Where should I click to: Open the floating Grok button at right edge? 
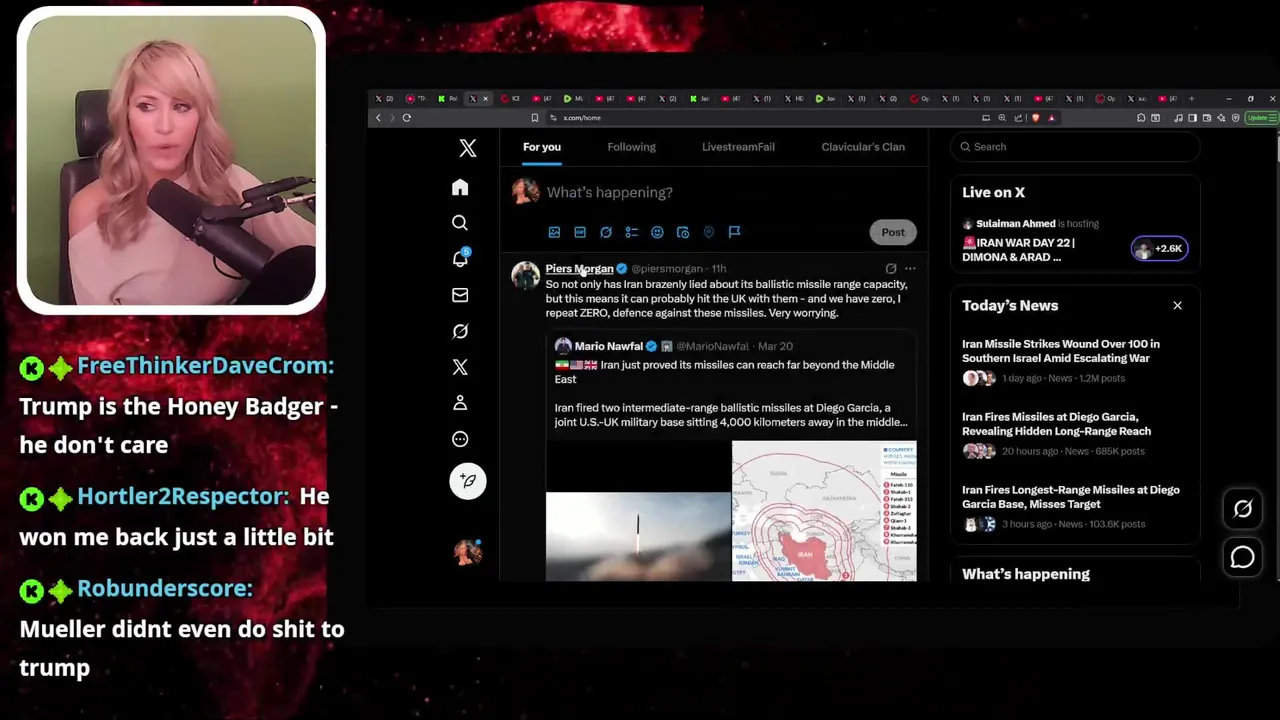1242,509
